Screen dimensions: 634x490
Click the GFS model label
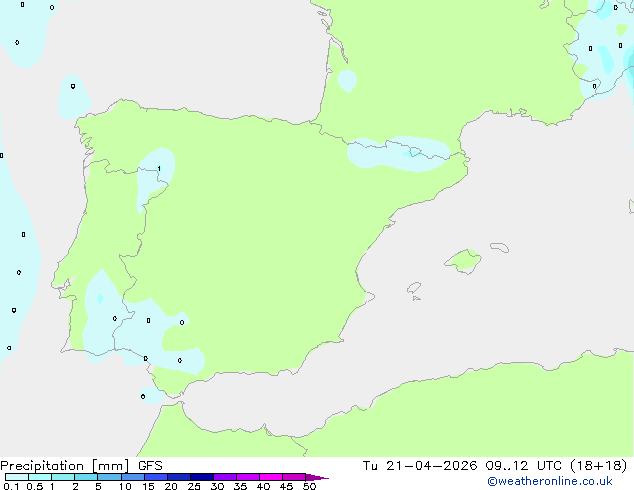click(150, 466)
